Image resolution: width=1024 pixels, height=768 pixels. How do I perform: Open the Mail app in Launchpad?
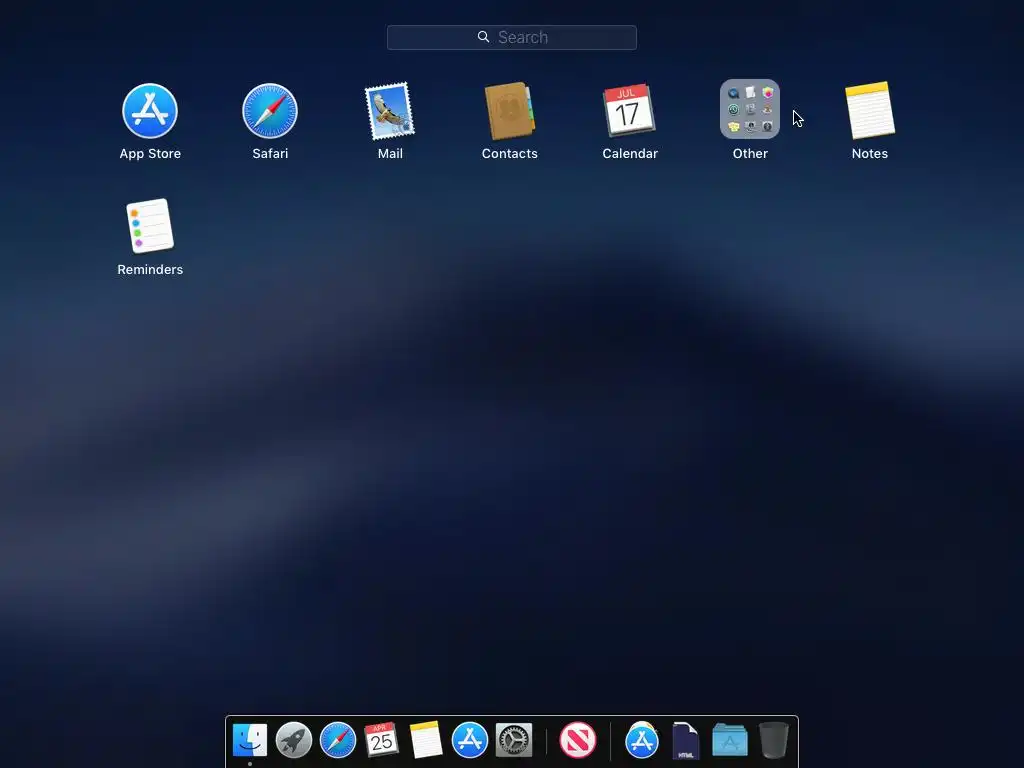390,111
